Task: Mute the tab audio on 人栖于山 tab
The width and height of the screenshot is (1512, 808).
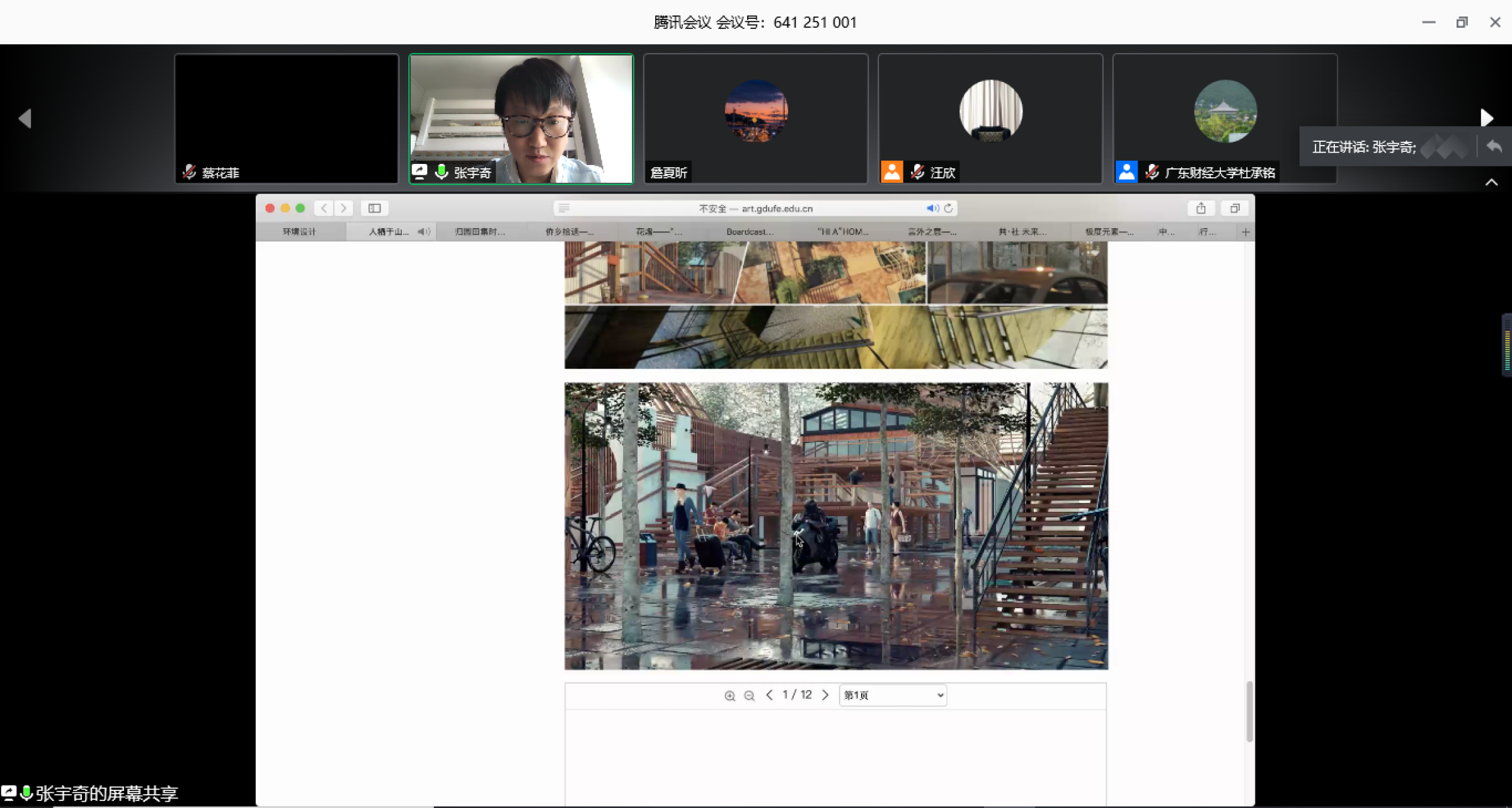Action: [x=423, y=232]
